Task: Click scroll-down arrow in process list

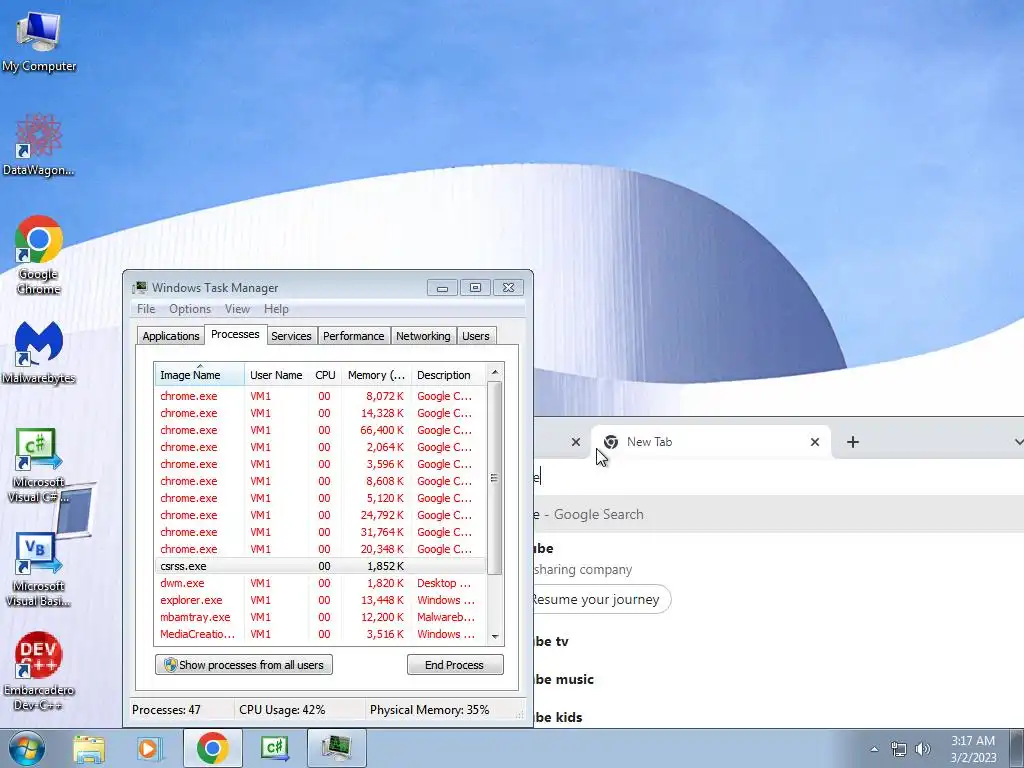Action: click(495, 636)
